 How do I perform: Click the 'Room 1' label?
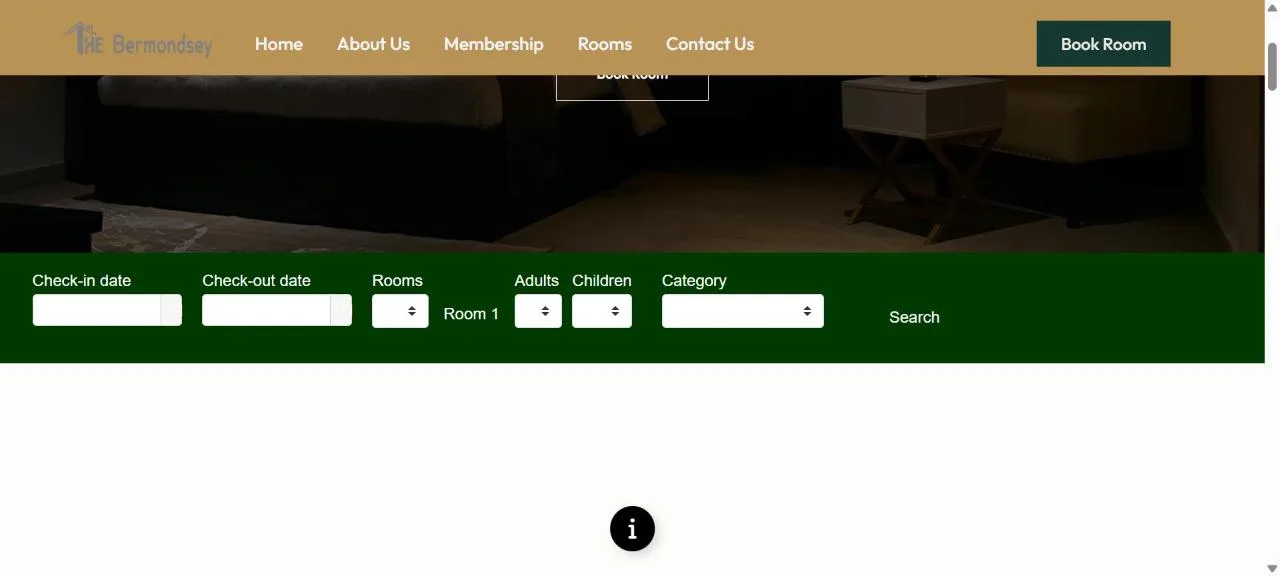(471, 314)
